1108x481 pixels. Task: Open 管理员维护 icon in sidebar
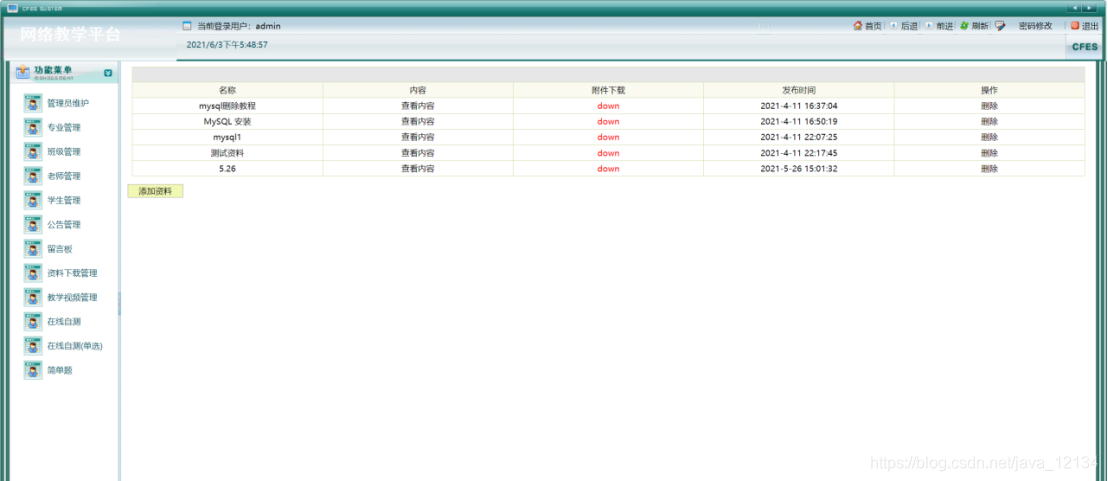(x=33, y=103)
